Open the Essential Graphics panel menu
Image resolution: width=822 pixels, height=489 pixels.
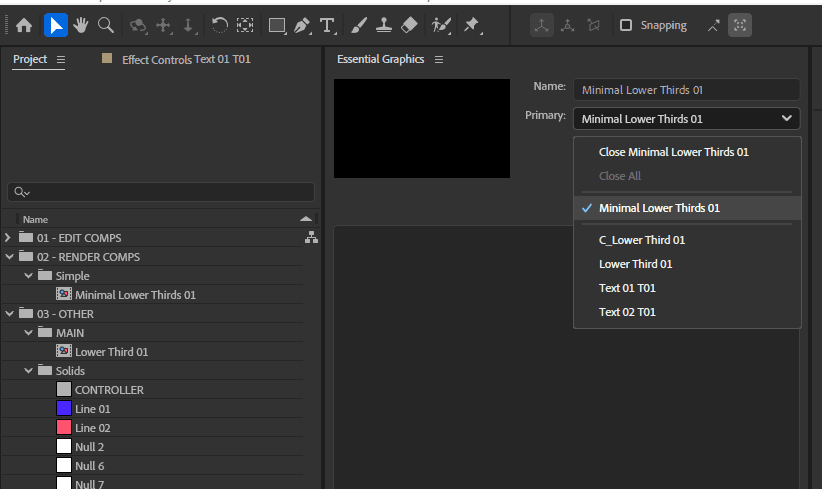[x=439, y=60]
